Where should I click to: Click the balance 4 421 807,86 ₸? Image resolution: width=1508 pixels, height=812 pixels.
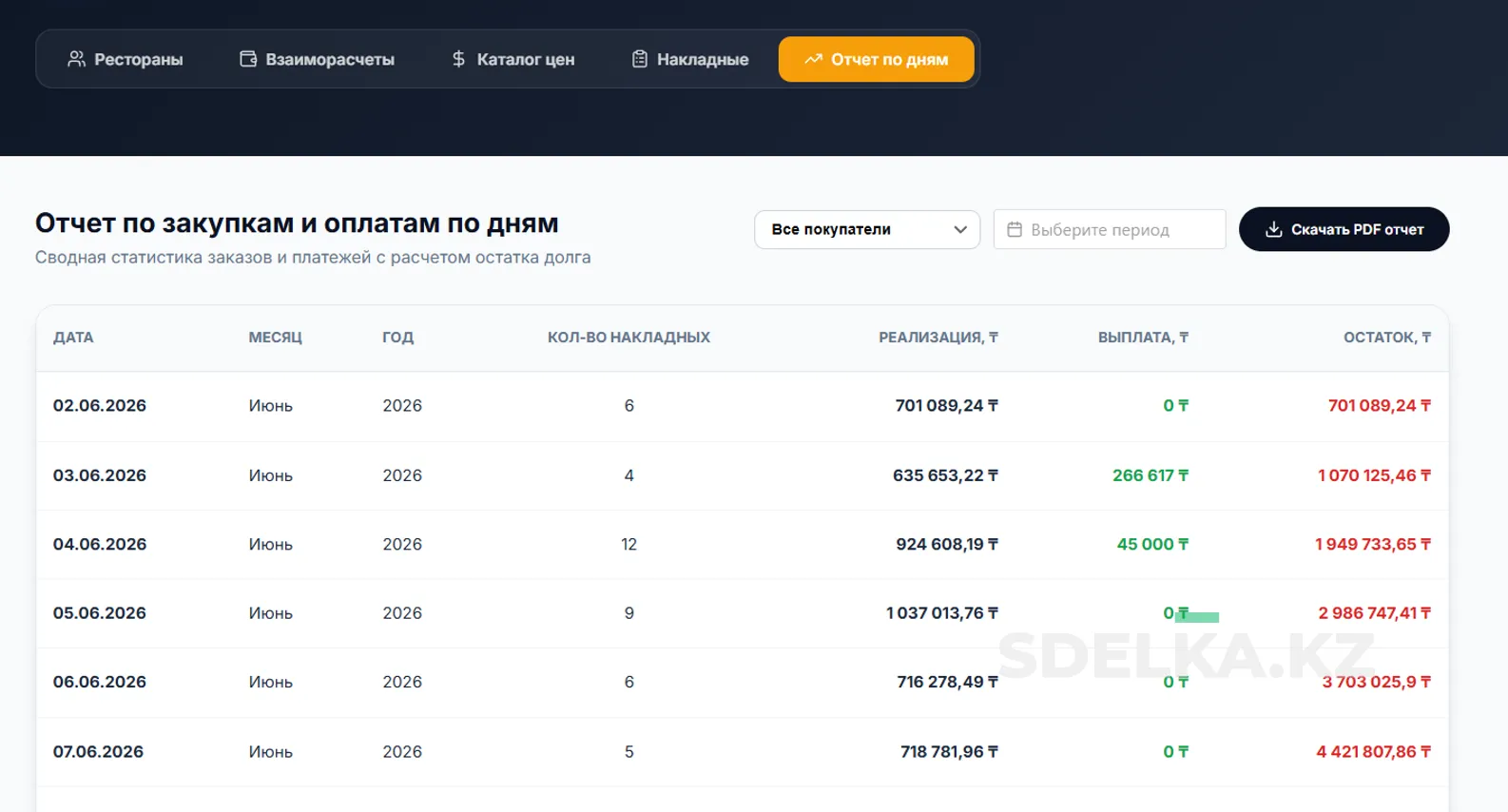click(1374, 752)
